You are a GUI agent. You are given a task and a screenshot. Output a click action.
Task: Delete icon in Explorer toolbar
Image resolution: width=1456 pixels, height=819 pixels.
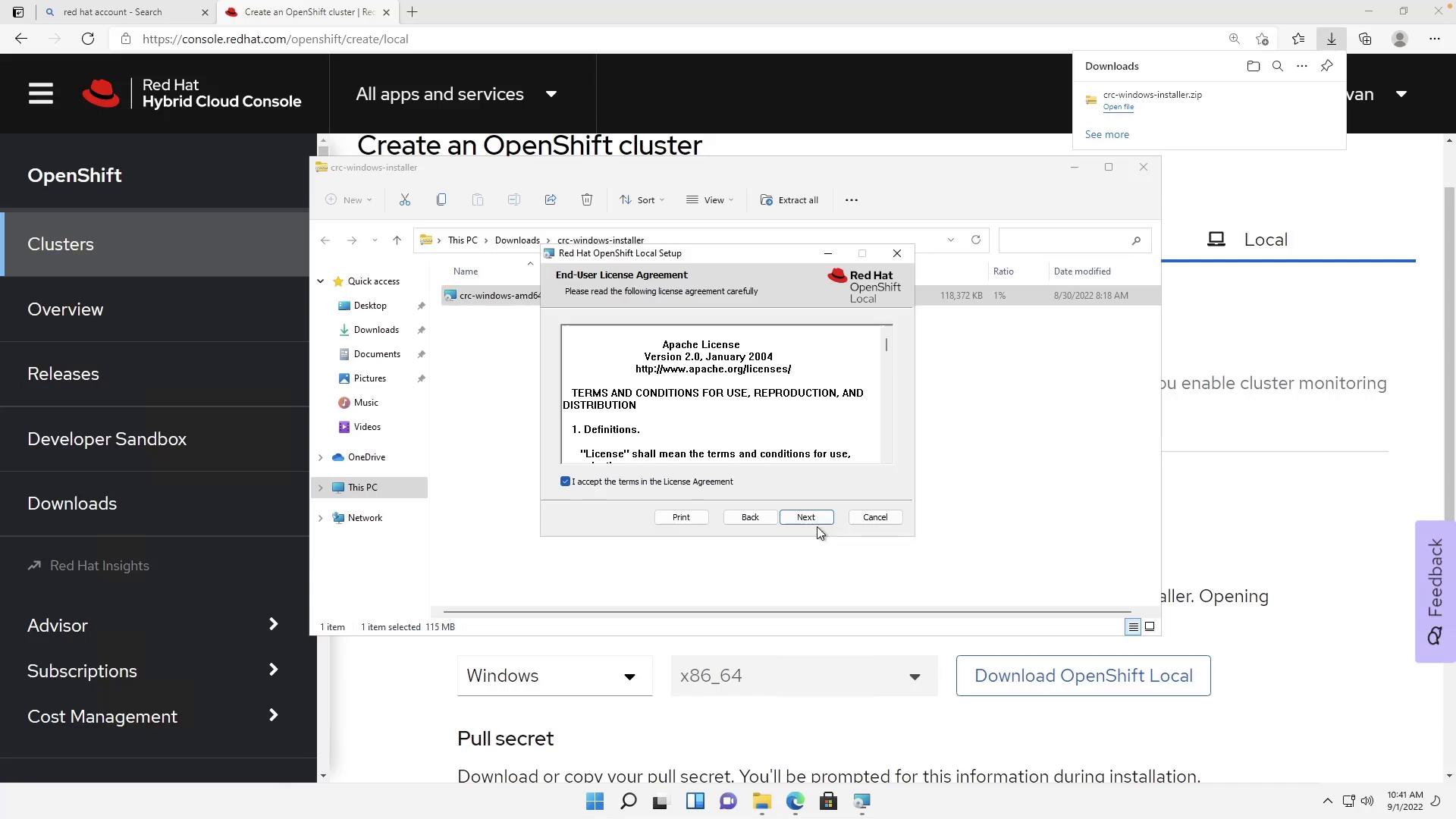(x=587, y=200)
